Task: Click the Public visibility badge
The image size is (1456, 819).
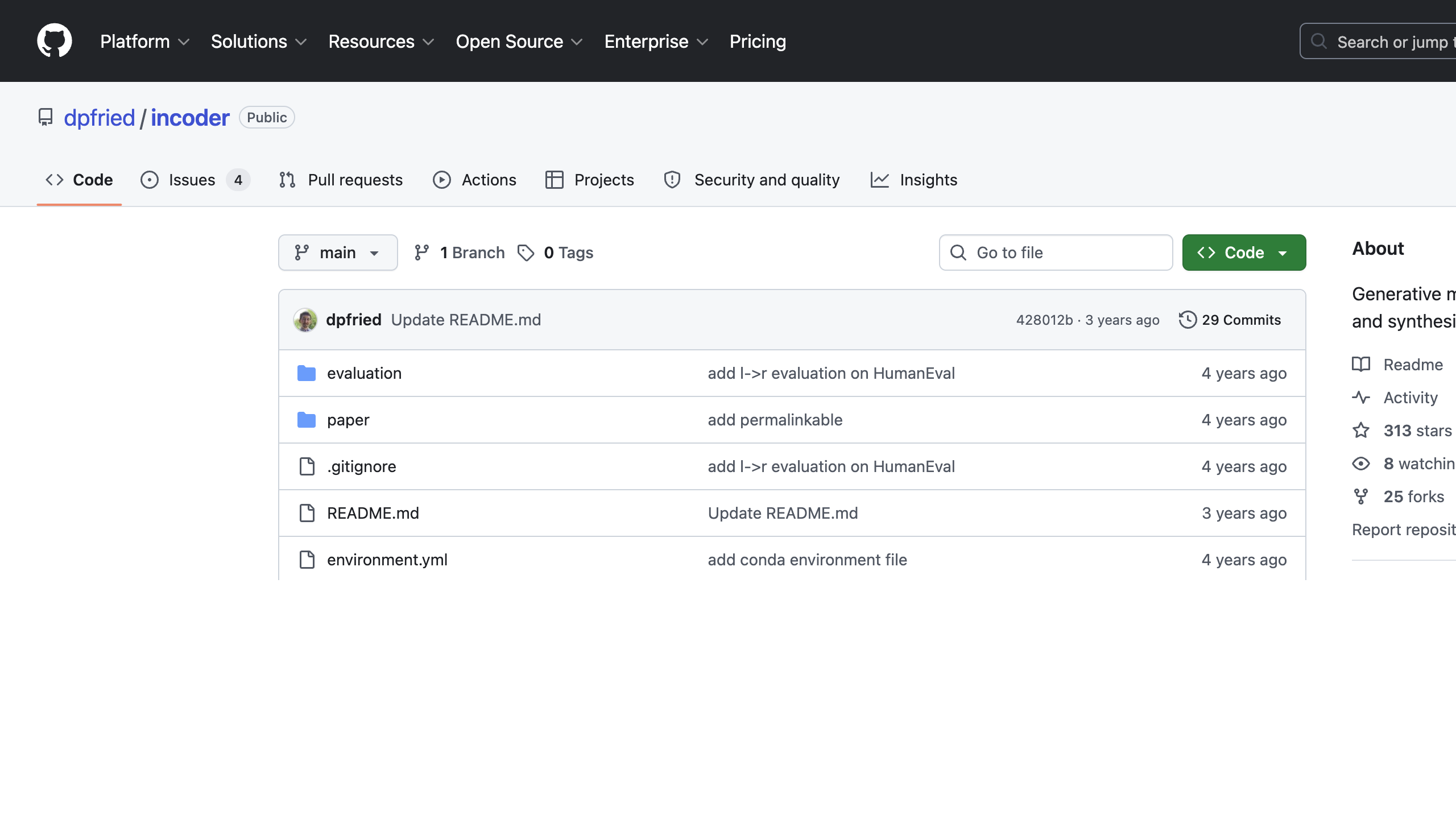Action: click(x=267, y=117)
